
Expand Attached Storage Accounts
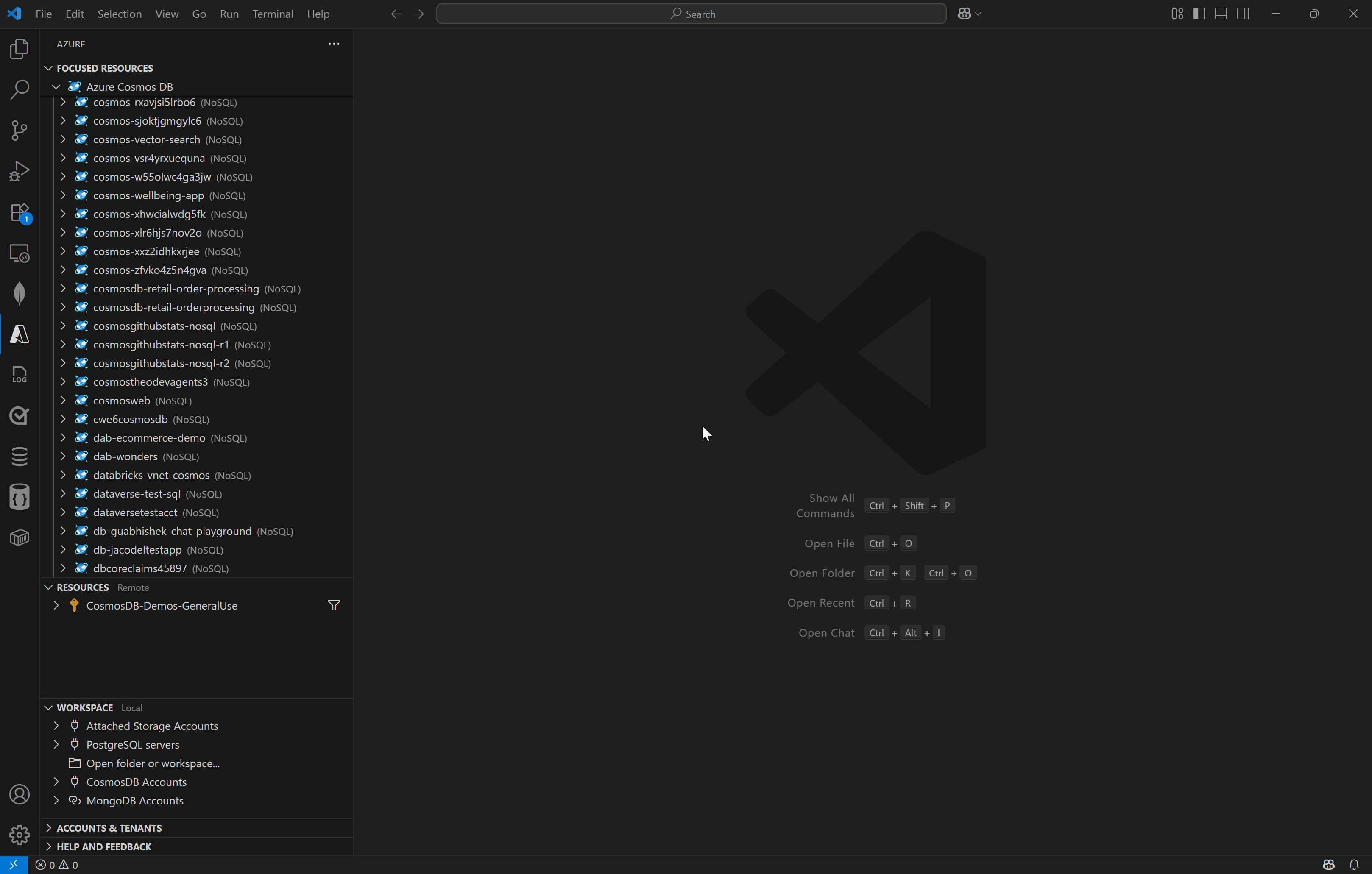56,726
